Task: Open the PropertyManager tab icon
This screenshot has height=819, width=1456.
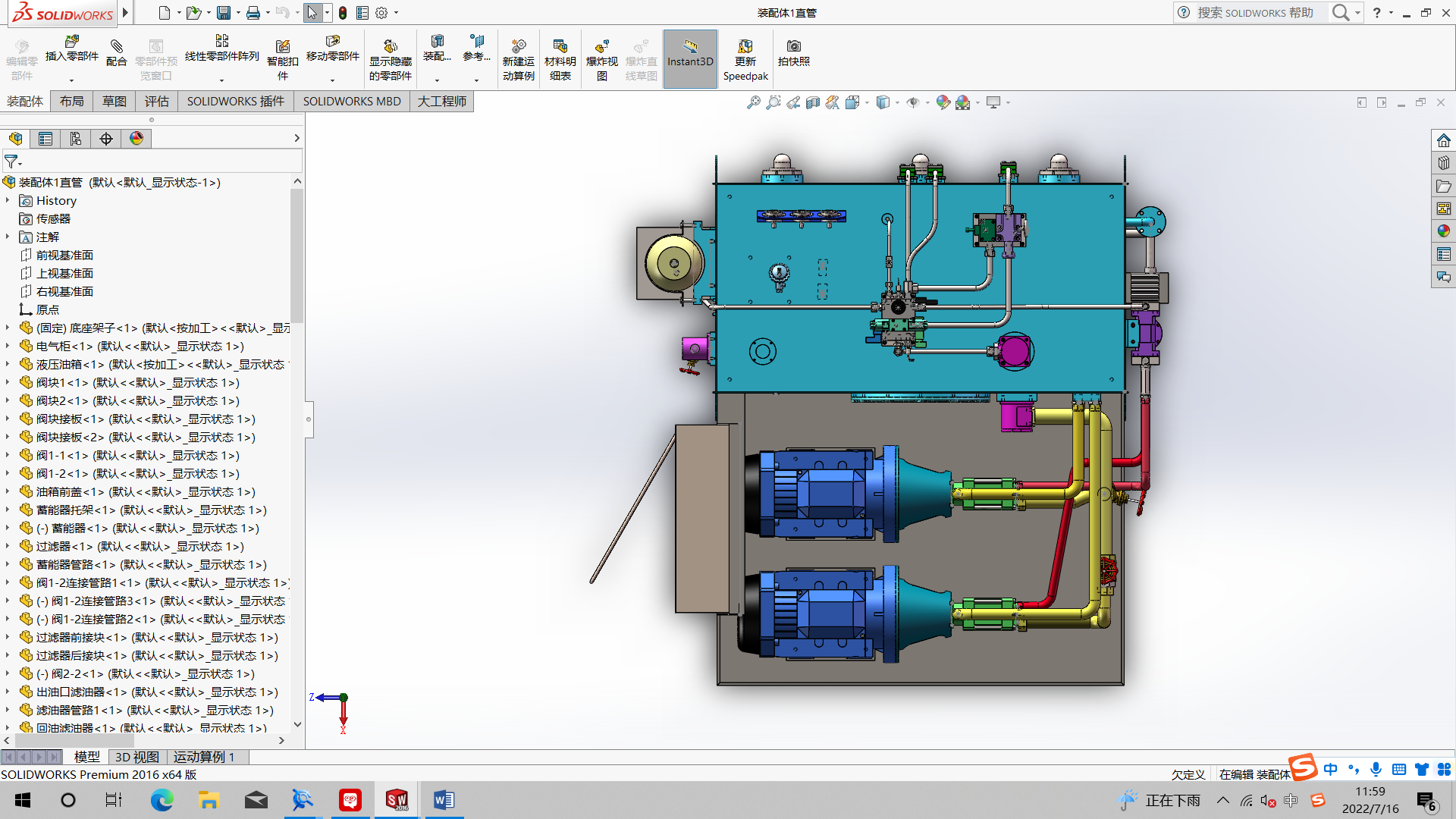Action: point(45,139)
